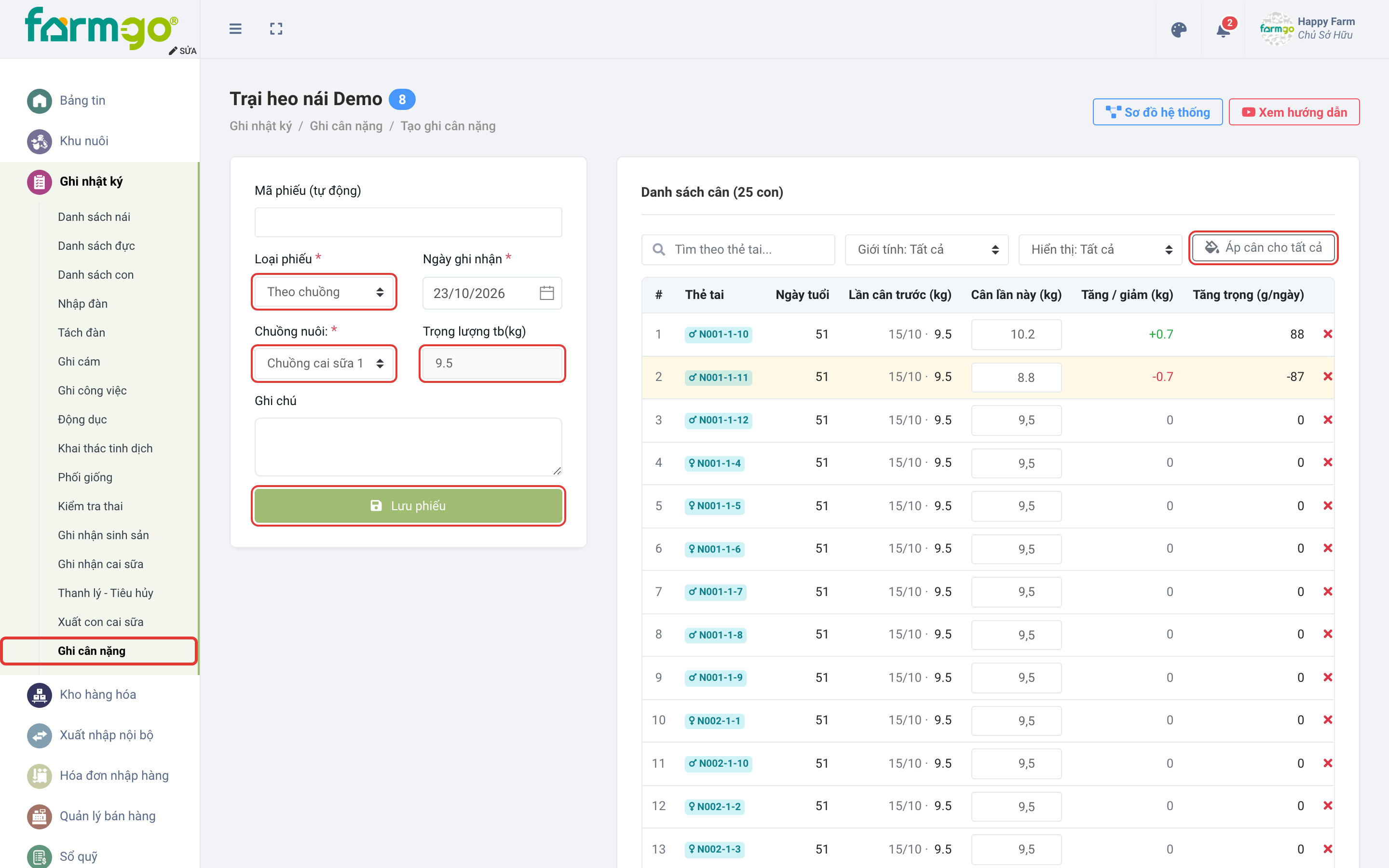Open Danh sách nái menu item
The image size is (1389, 868).
click(x=94, y=217)
